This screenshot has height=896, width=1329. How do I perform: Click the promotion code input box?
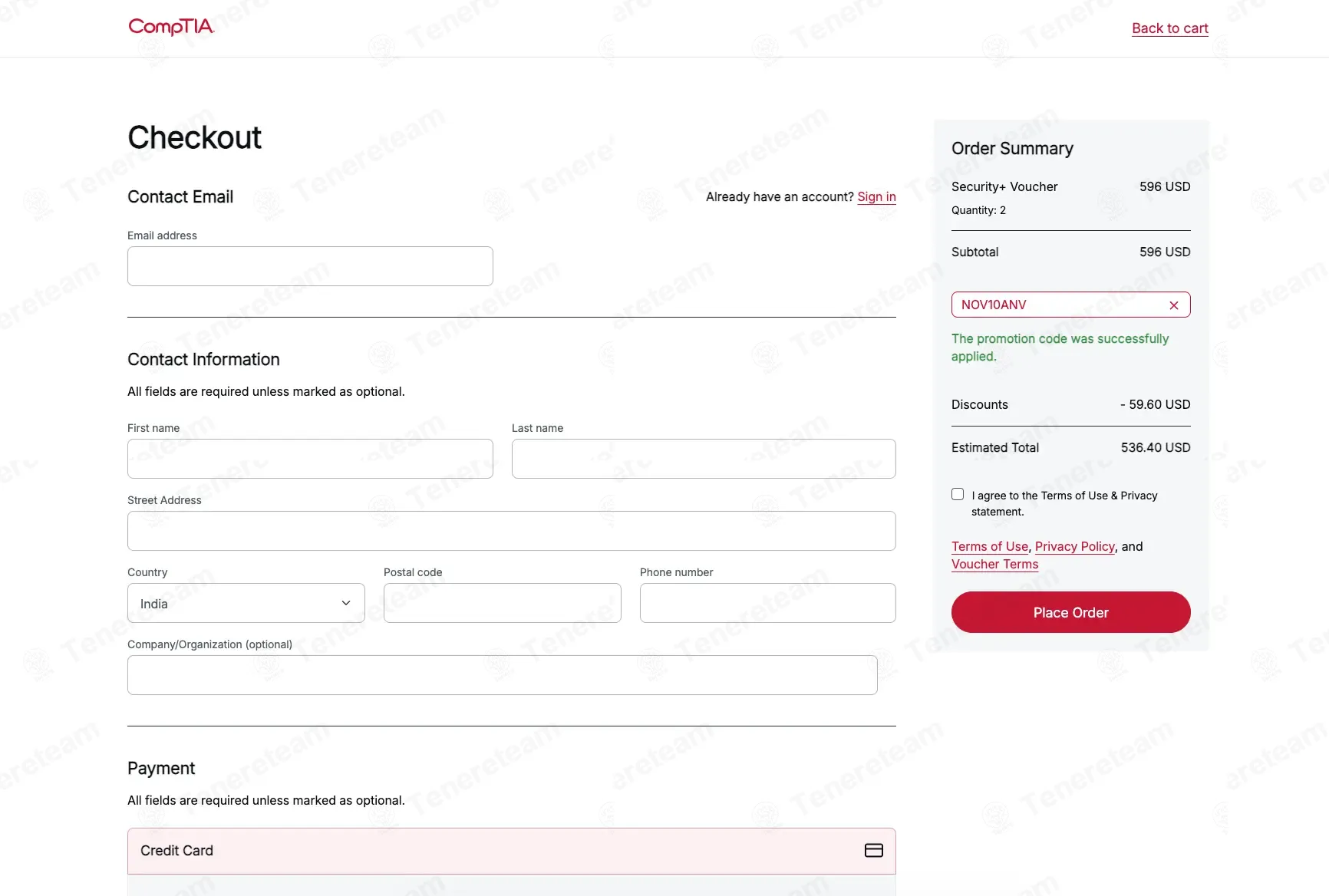(1059, 305)
